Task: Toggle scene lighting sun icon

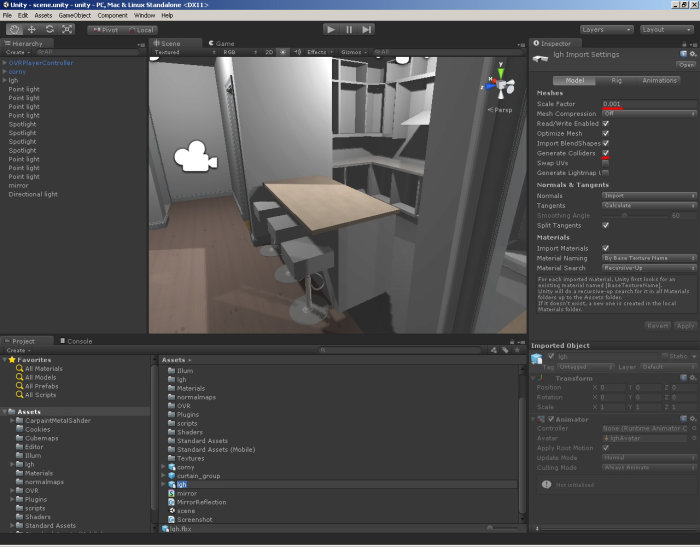Action: 283,52
